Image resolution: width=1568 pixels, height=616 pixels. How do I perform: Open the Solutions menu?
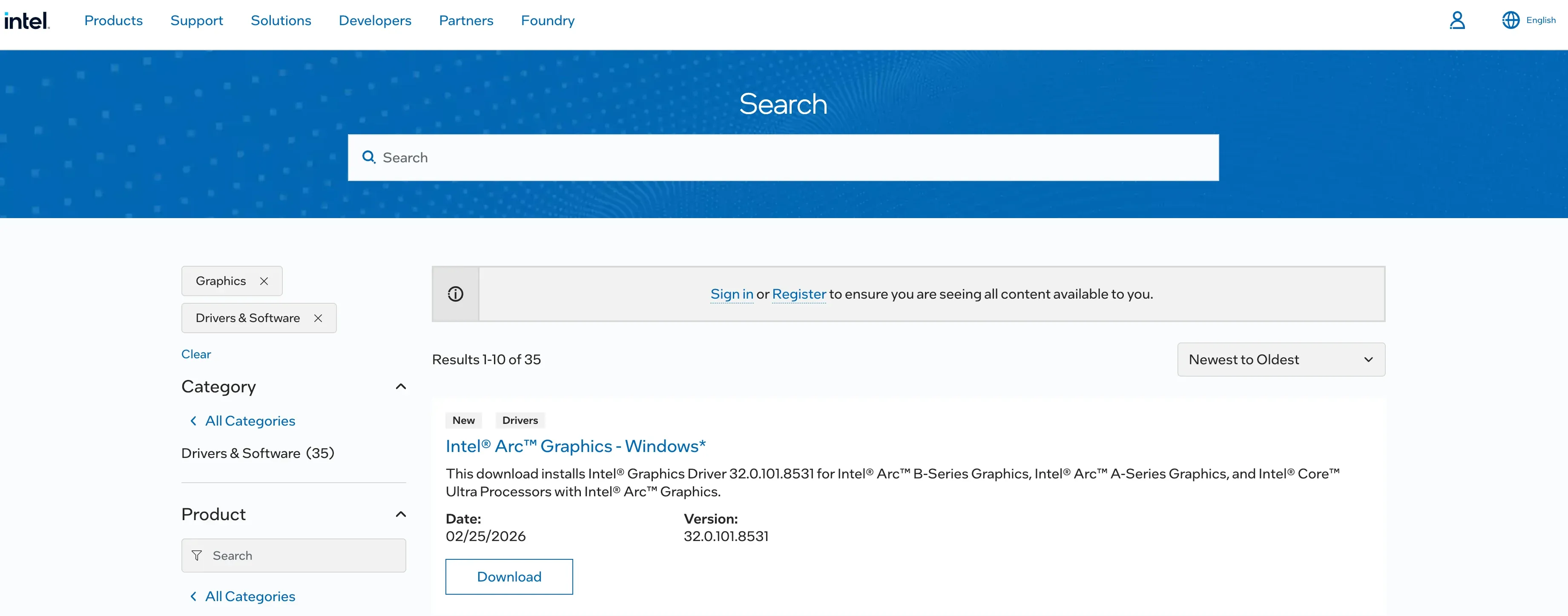coord(281,21)
